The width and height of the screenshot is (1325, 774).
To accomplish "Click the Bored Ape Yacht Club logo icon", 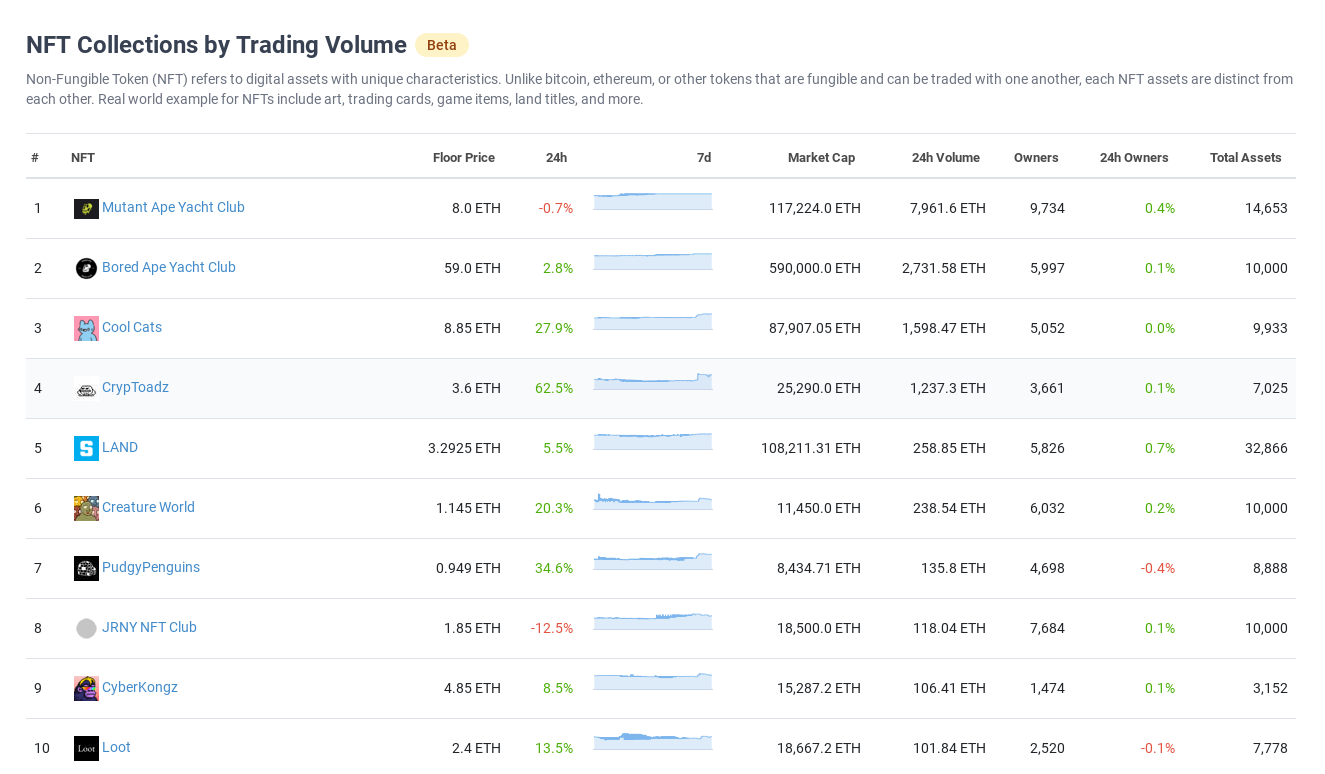I will (86, 268).
